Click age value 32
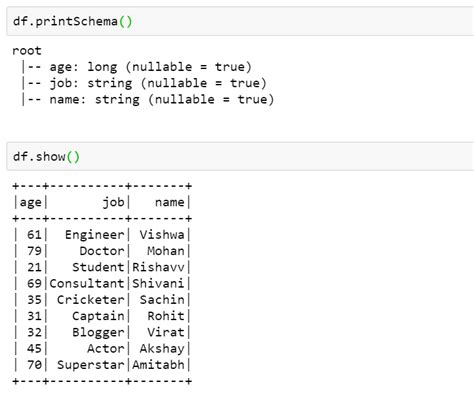Screen dimensions: 474x393 click(34, 332)
